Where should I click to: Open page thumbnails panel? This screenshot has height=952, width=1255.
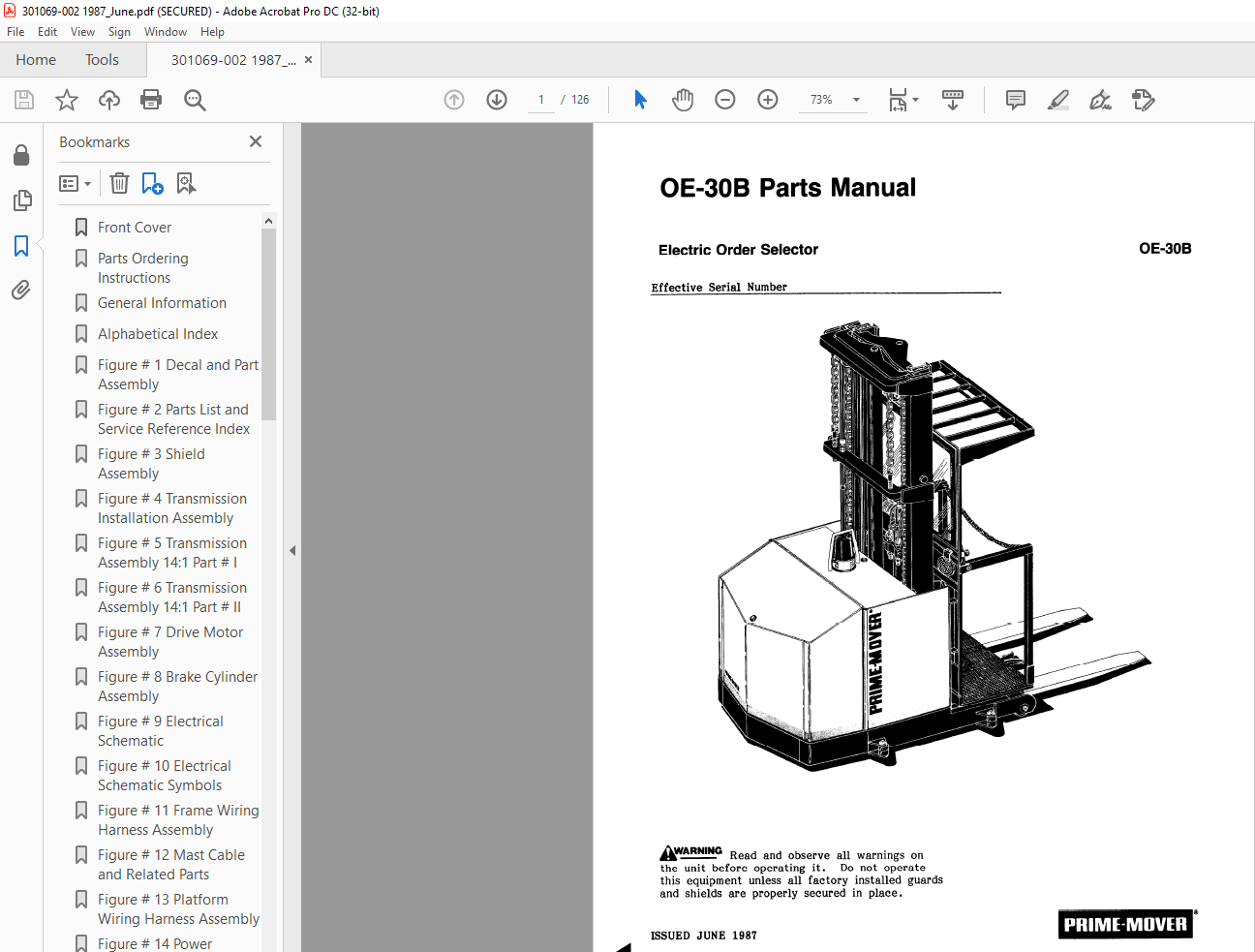pyautogui.click(x=21, y=200)
